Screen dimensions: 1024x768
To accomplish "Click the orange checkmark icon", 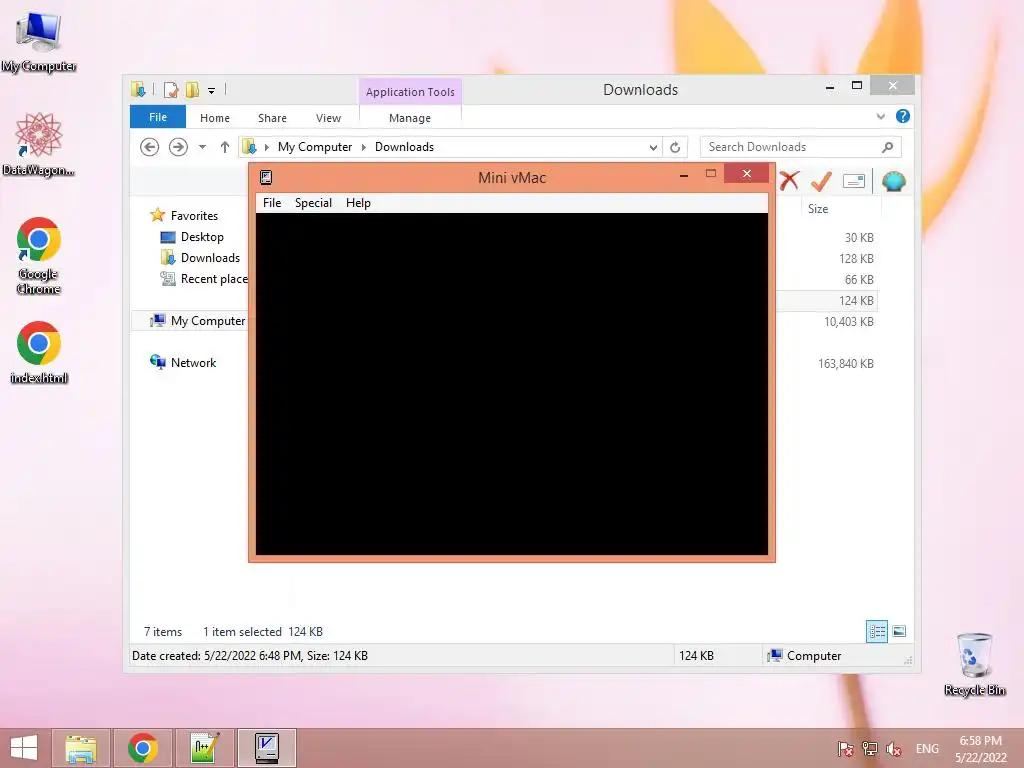I will (x=821, y=181).
